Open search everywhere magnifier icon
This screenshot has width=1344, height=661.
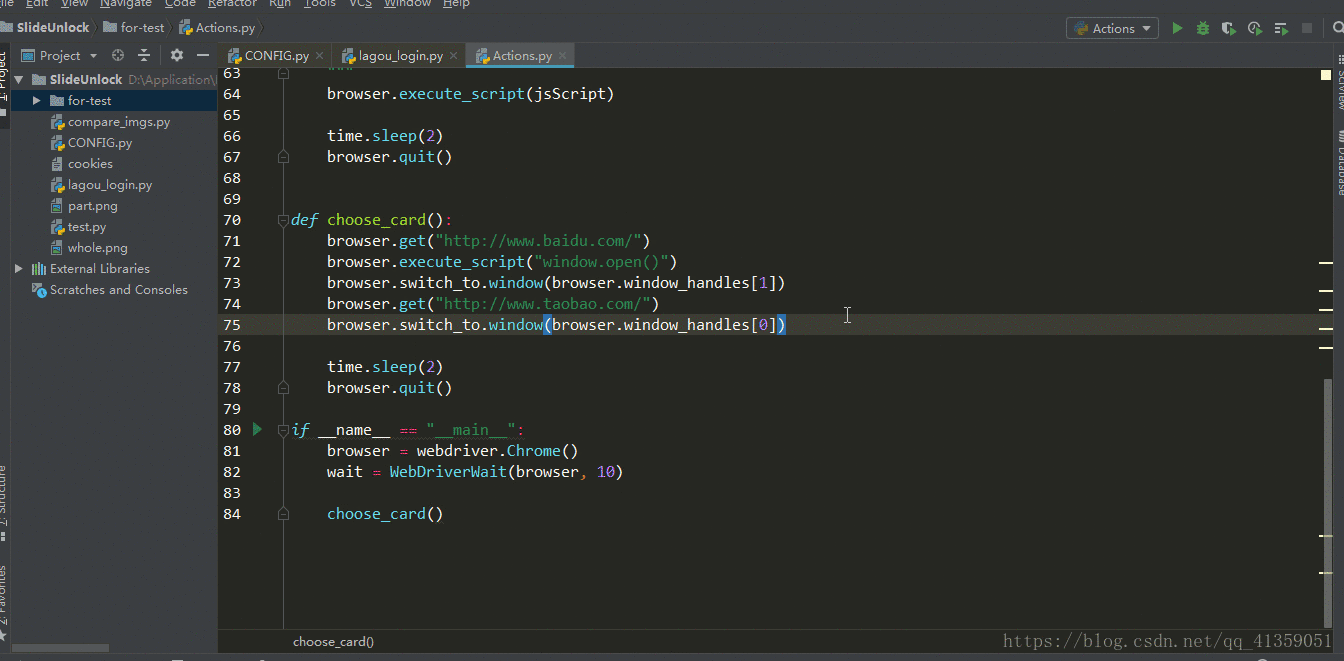pyautogui.click(x=1338, y=28)
